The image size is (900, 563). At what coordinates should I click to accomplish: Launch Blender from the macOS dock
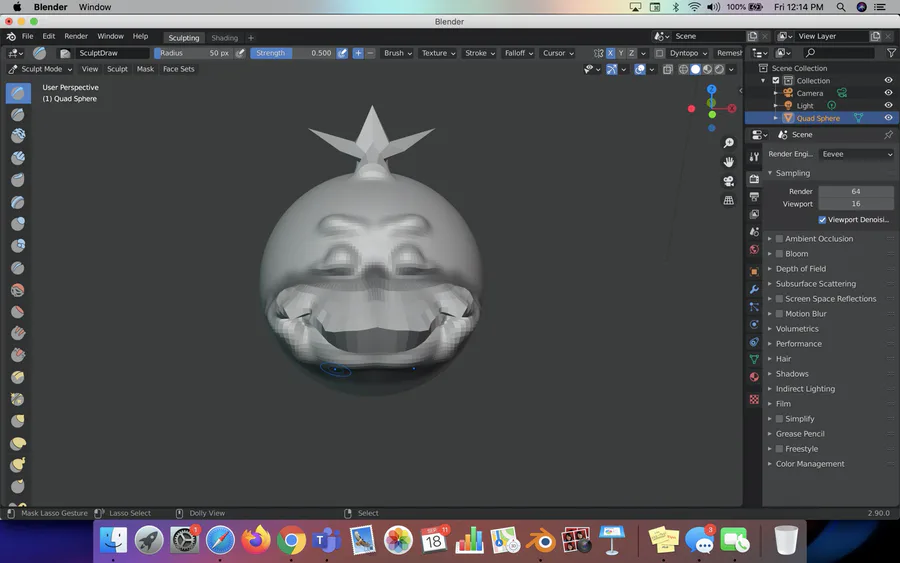tap(543, 541)
